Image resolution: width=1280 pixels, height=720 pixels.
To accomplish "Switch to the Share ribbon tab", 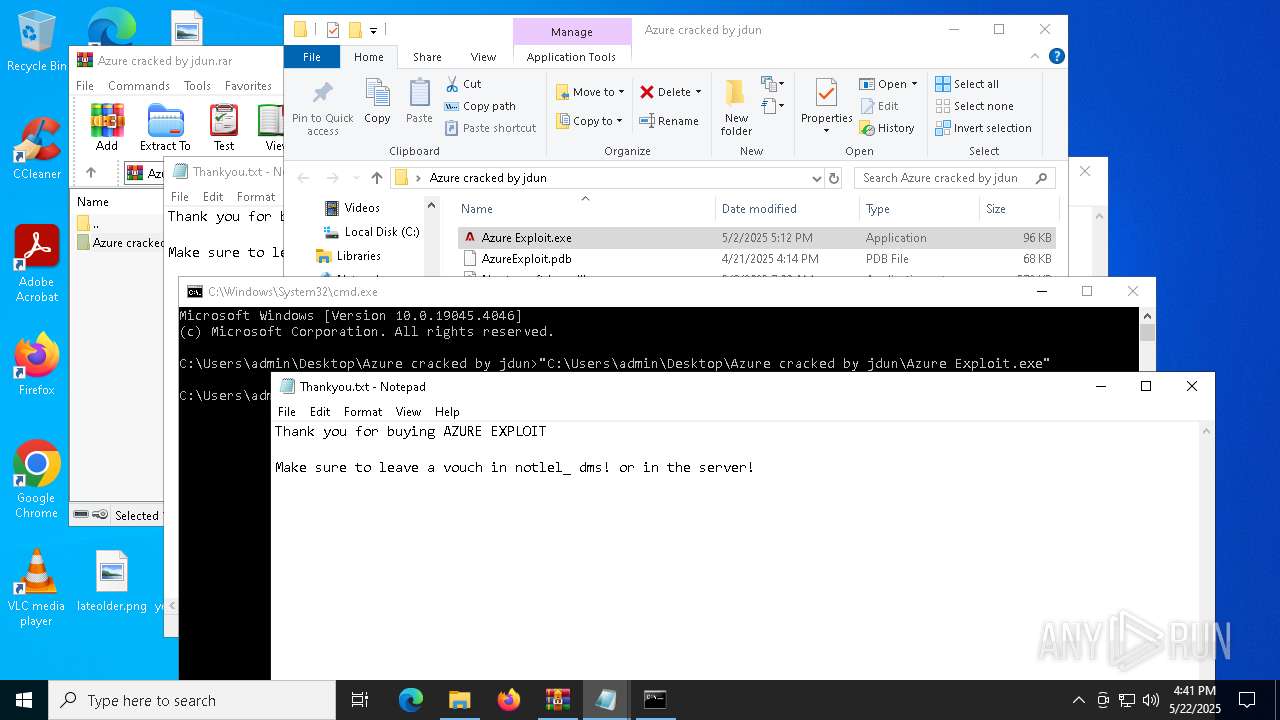I will coord(427,57).
